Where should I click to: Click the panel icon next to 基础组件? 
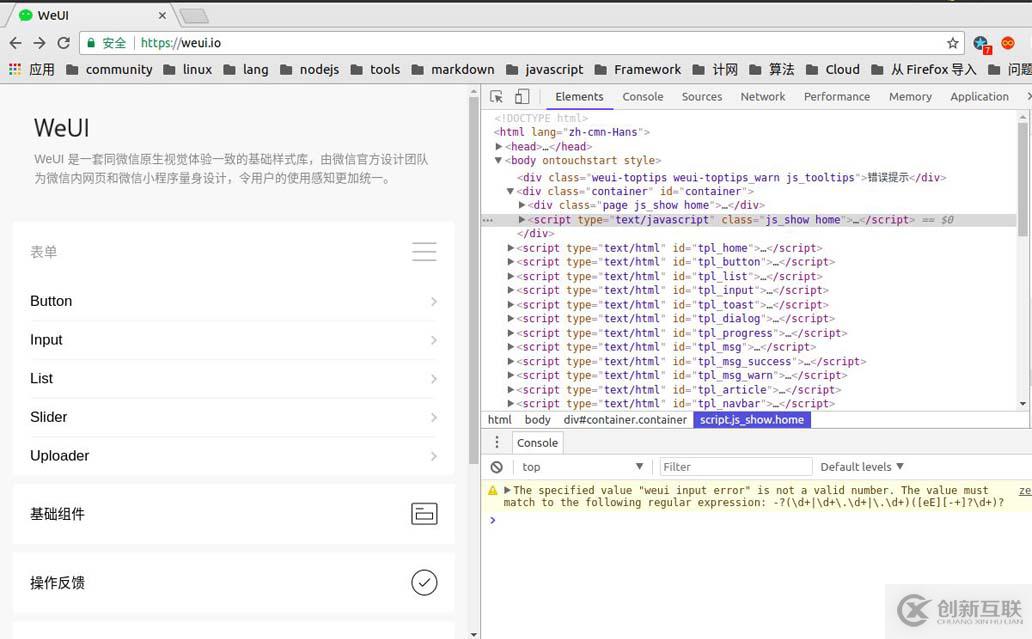coord(424,513)
